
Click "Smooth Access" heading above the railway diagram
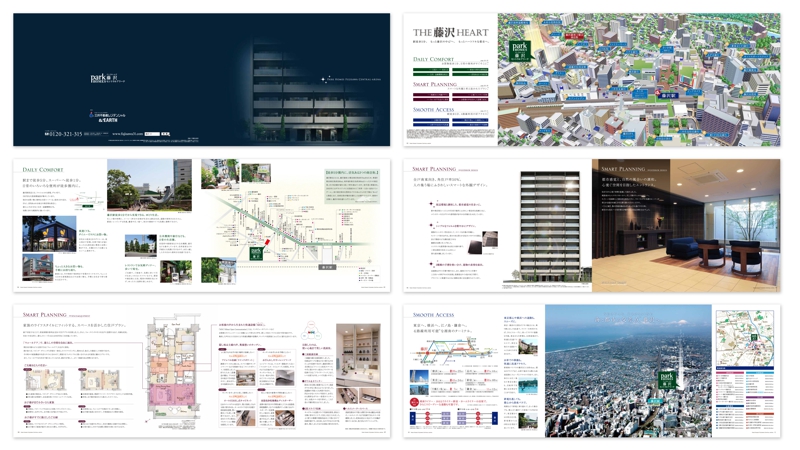click(x=434, y=315)
